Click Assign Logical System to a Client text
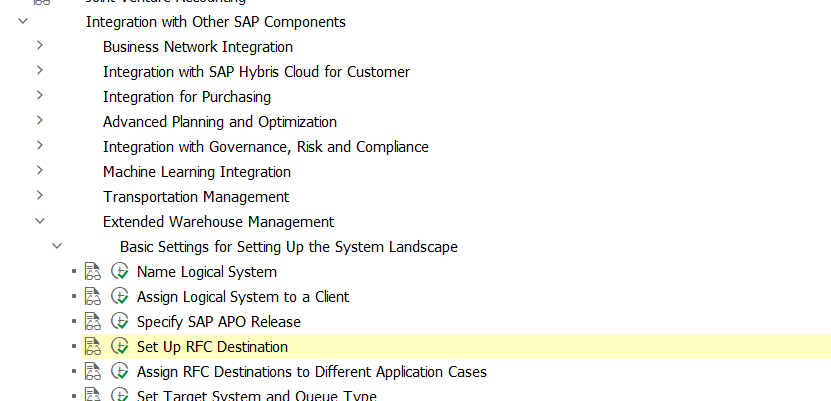The height and width of the screenshot is (401, 831). point(243,297)
